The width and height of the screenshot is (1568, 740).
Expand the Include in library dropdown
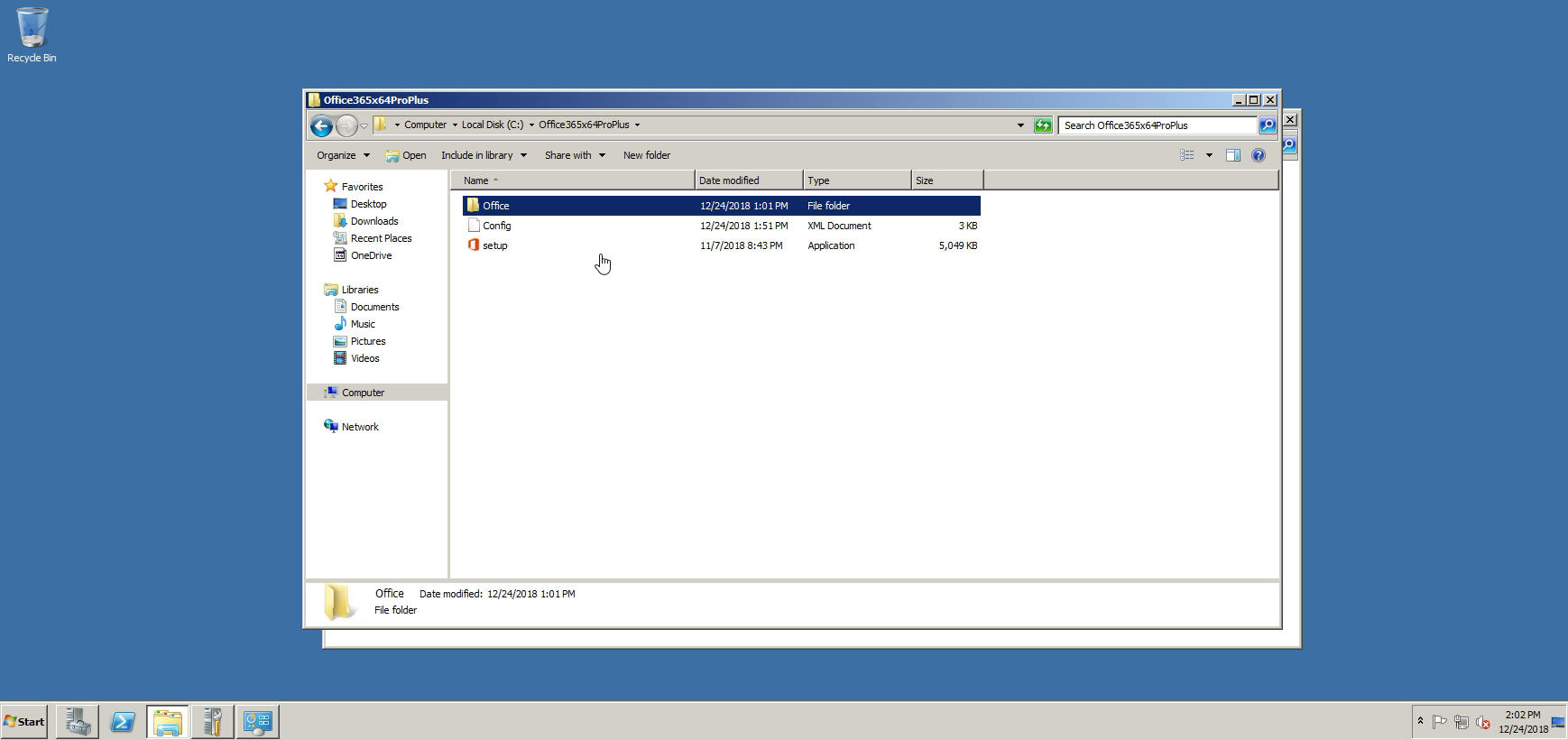484,155
